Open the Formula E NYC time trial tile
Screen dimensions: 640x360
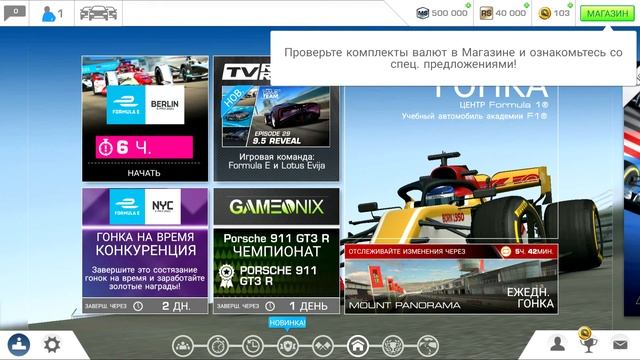point(145,251)
